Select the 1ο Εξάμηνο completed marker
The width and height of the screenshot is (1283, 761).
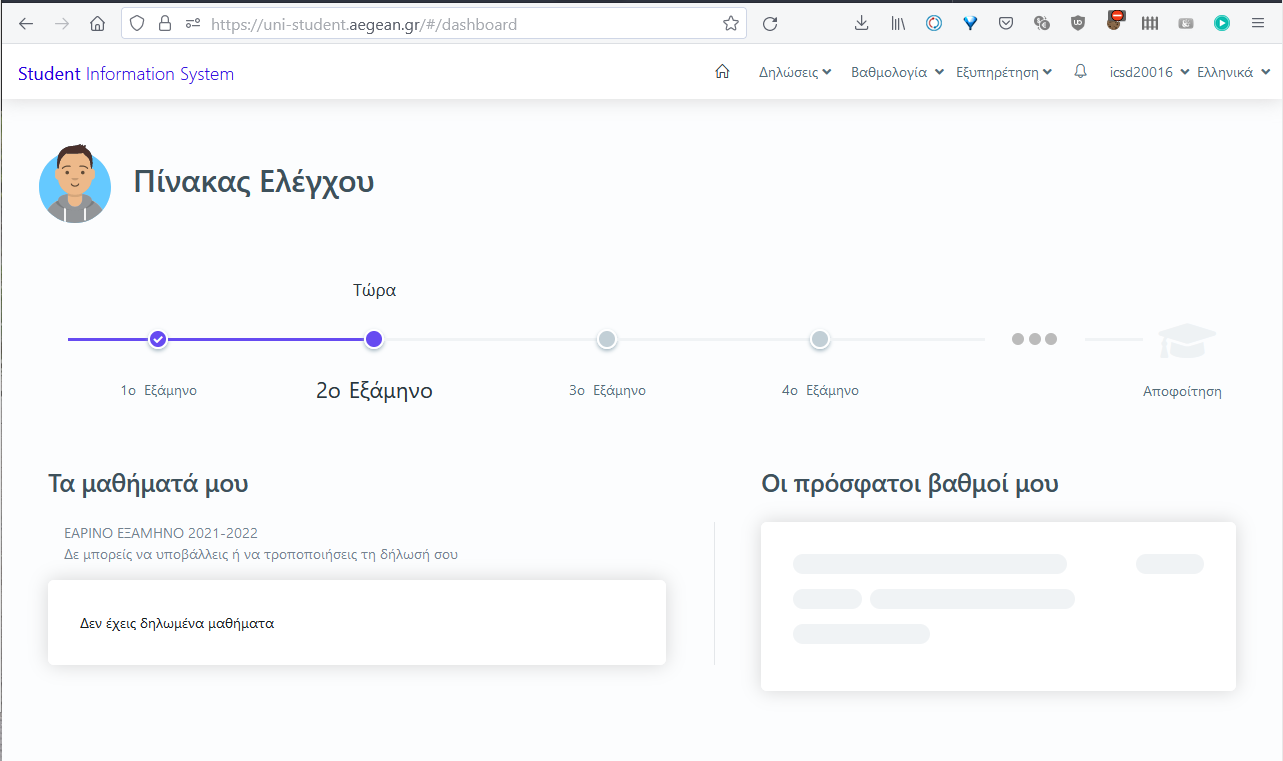coord(157,339)
